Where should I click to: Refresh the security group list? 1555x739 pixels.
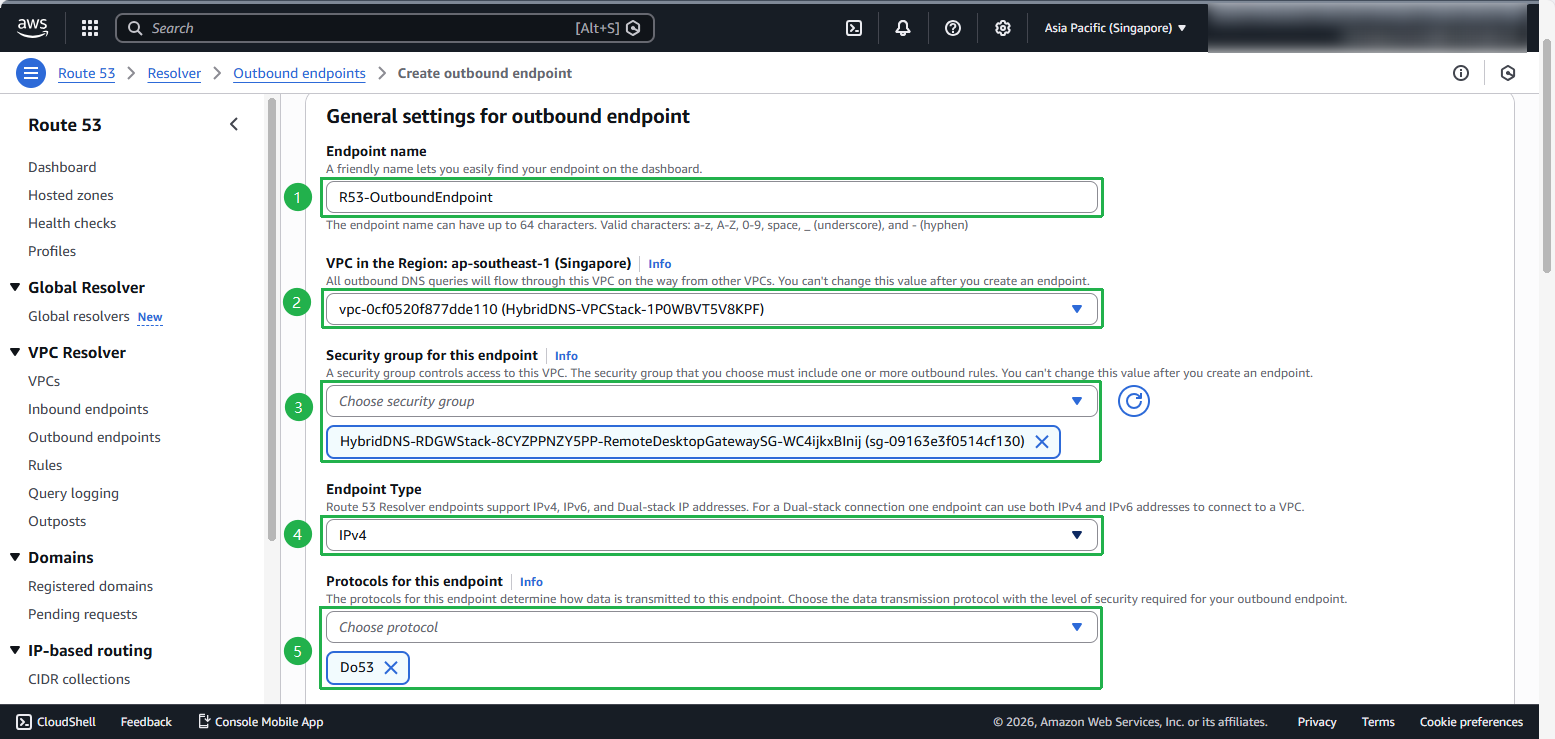pos(1134,401)
